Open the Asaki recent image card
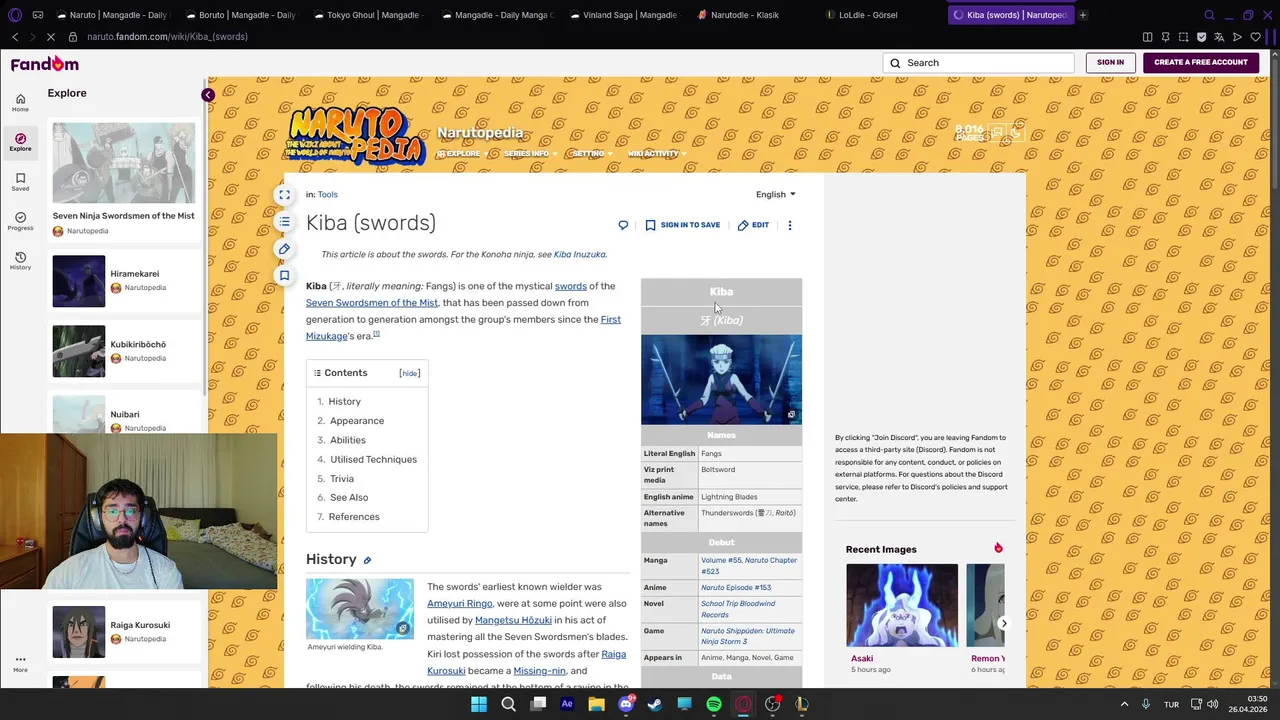The image size is (1280, 720). 902,619
